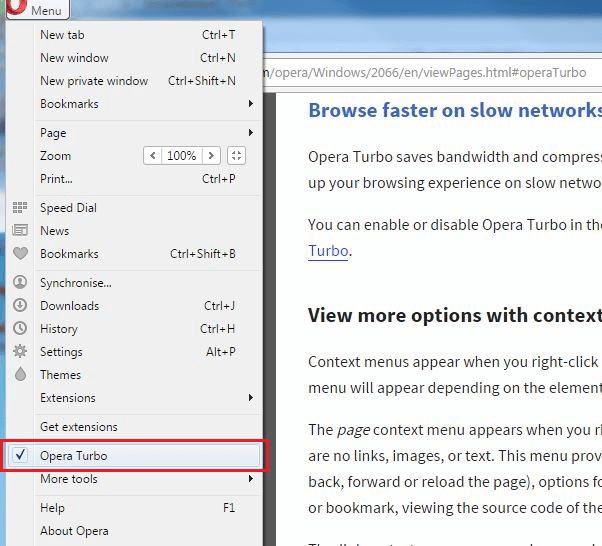Follow the Turbo link in the page
The image size is (602, 546).
[x=328, y=251]
